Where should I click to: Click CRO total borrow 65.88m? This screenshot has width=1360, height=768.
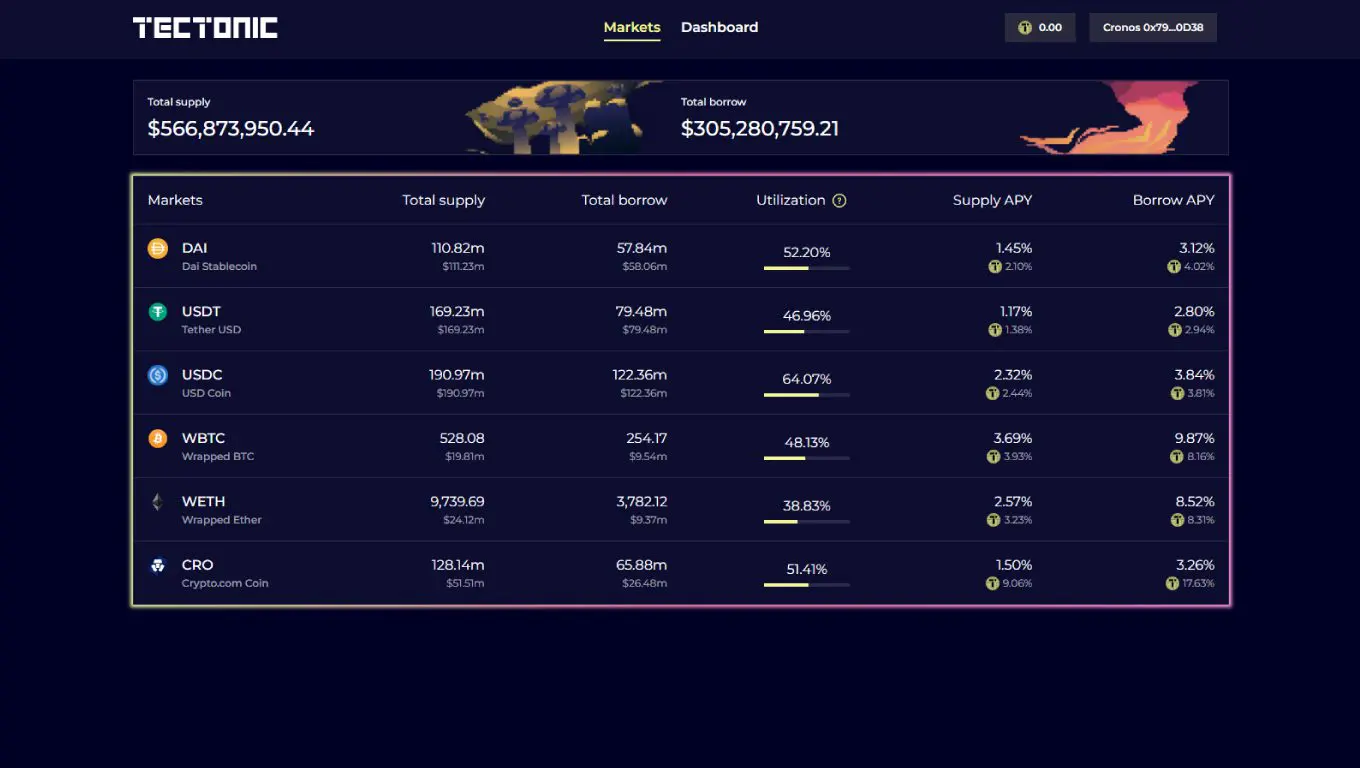pos(641,565)
